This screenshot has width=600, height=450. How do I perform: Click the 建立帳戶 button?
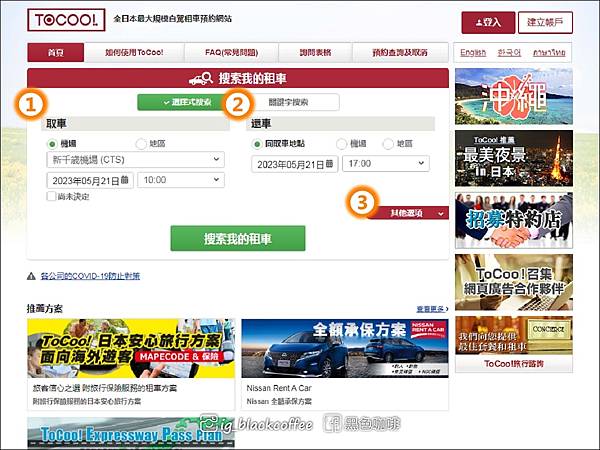[545, 23]
